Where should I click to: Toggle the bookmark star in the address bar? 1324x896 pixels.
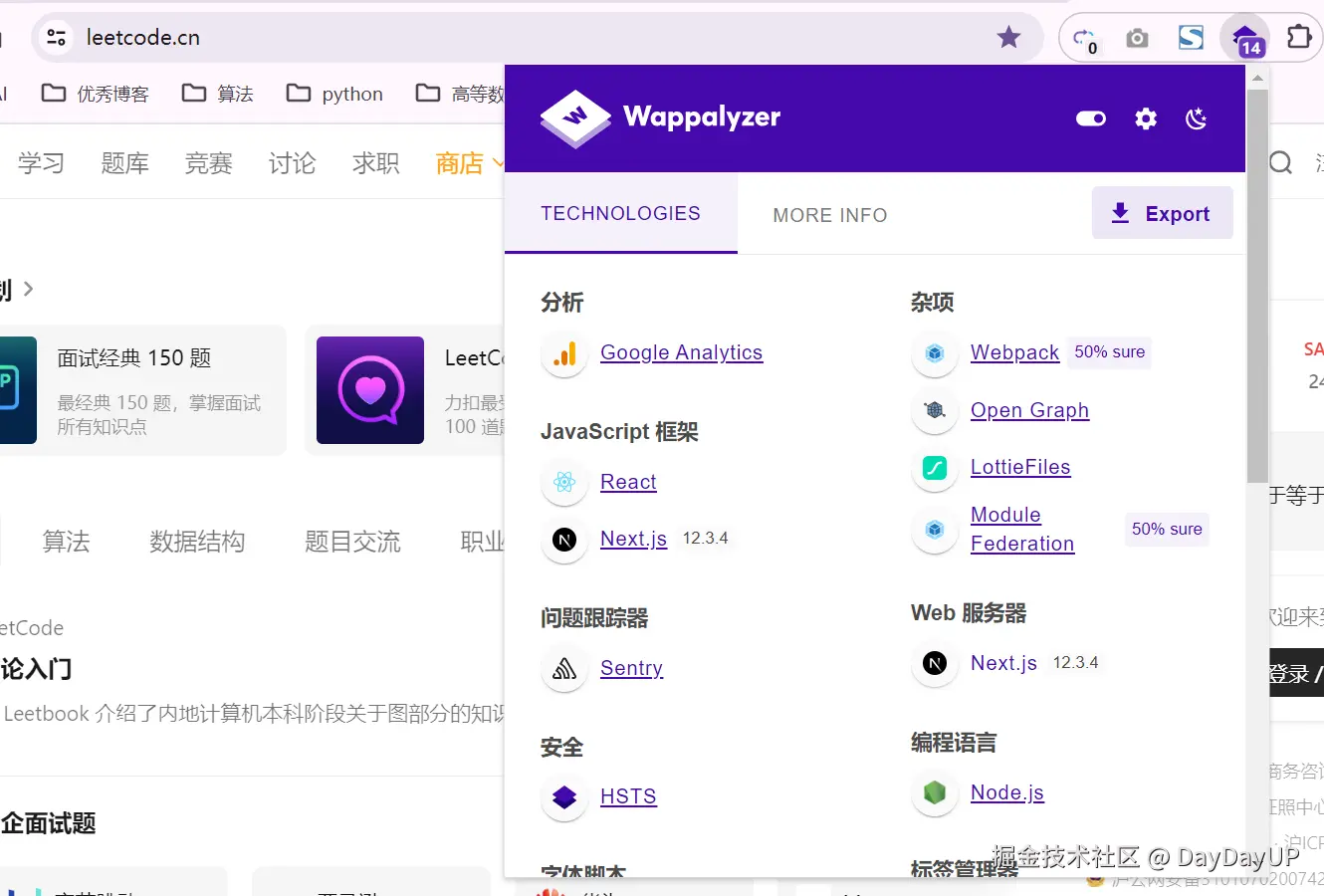pyautogui.click(x=1008, y=37)
